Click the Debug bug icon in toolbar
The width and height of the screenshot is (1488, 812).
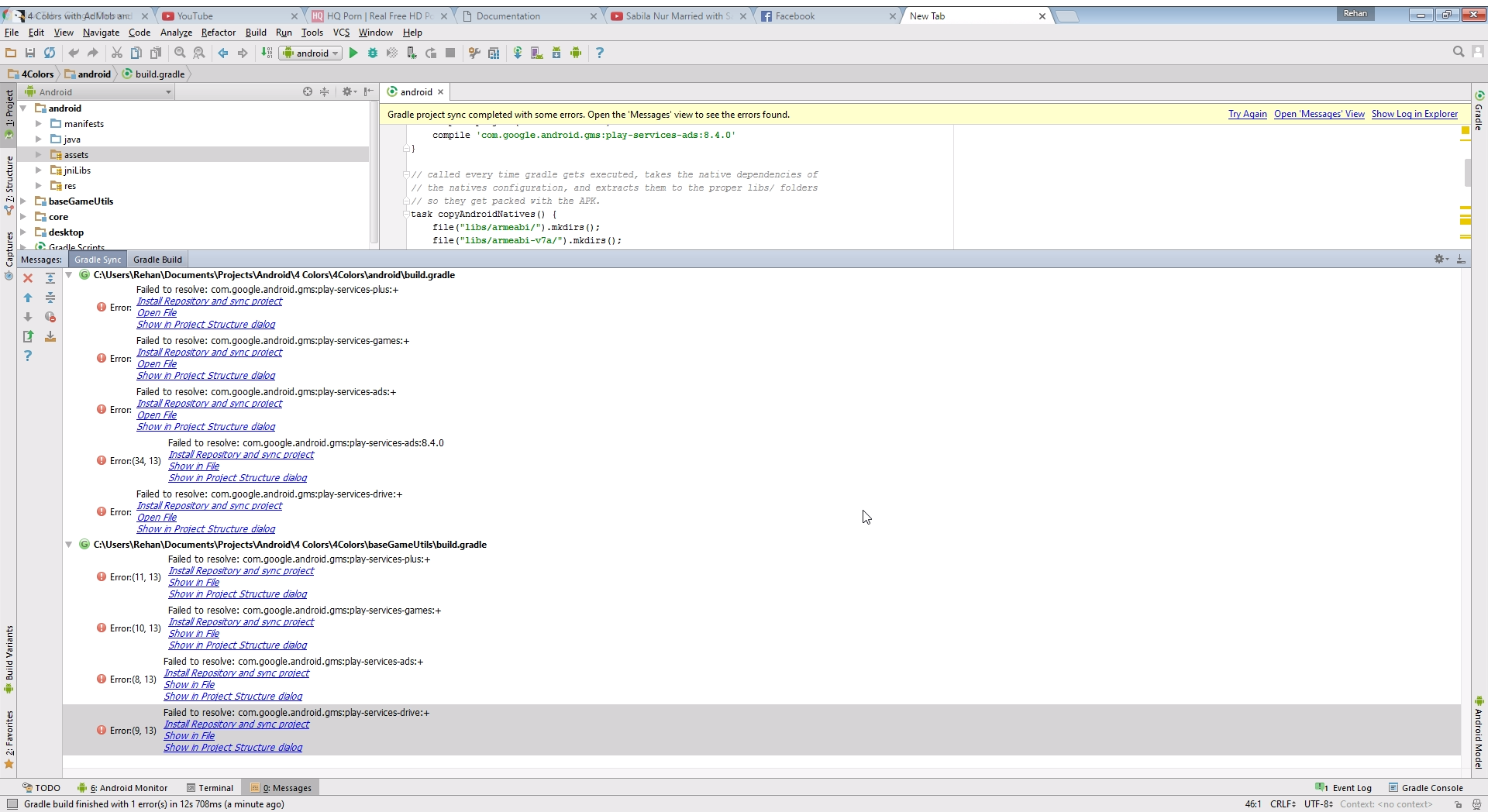coord(373,53)
